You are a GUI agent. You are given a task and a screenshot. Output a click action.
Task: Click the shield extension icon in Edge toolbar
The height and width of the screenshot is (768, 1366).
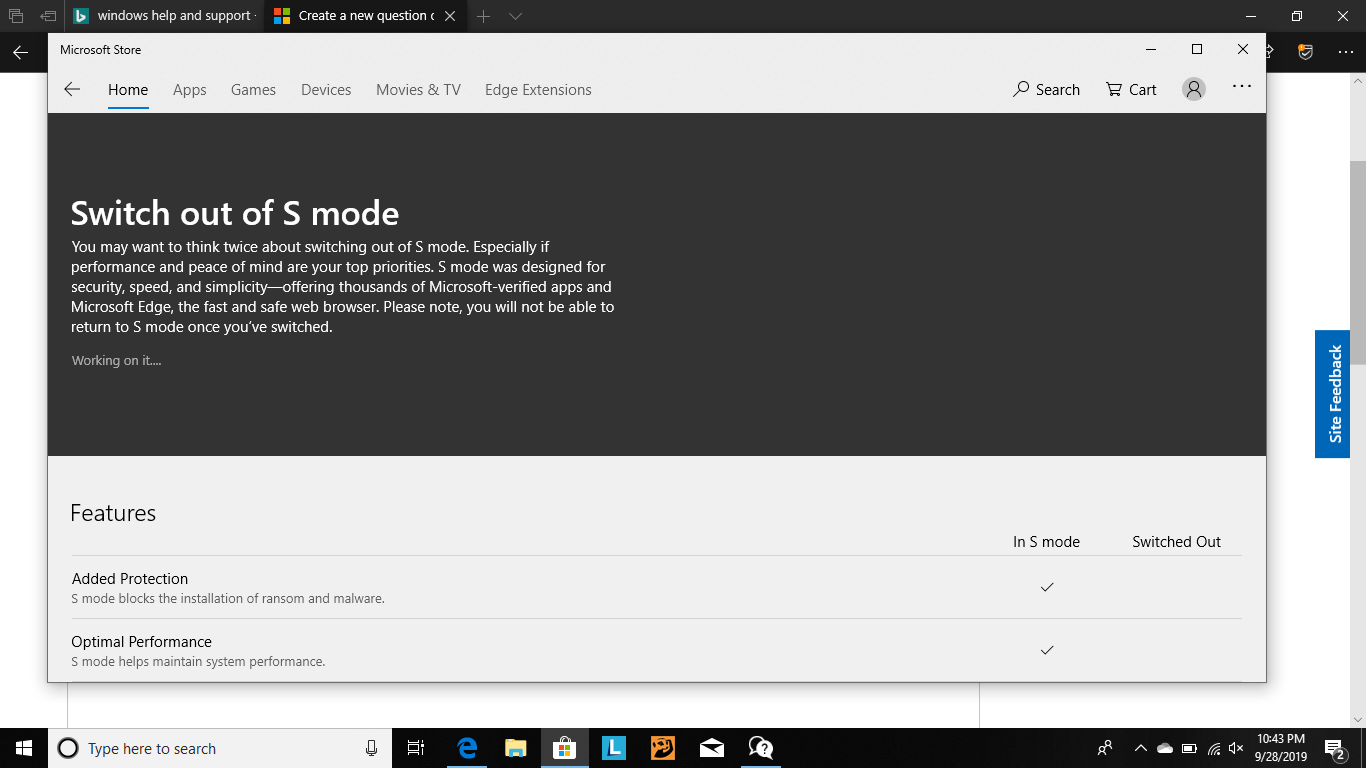1305,52
